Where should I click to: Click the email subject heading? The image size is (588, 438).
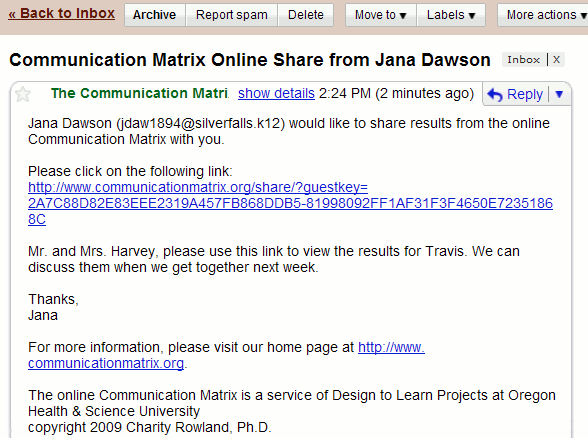click(250, 60)
